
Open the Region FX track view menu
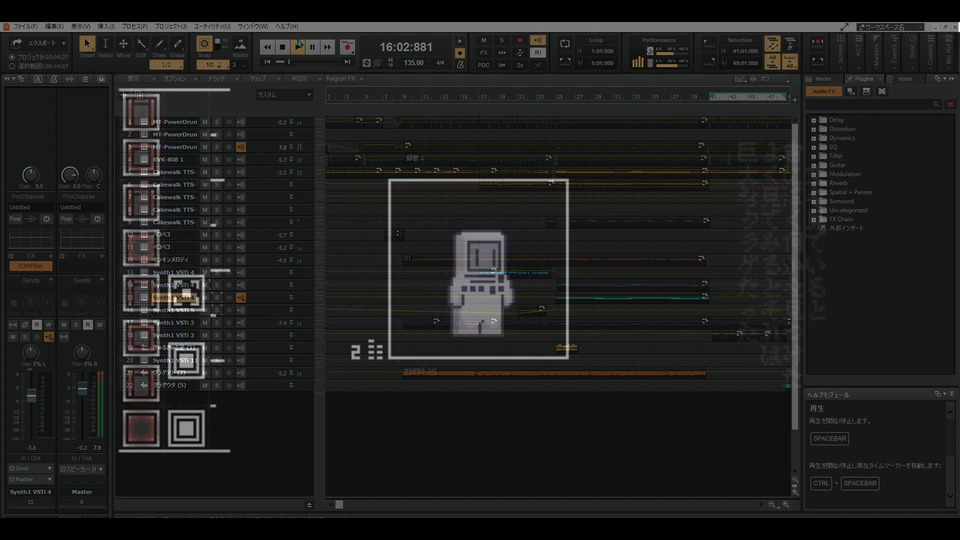point(344,79)
